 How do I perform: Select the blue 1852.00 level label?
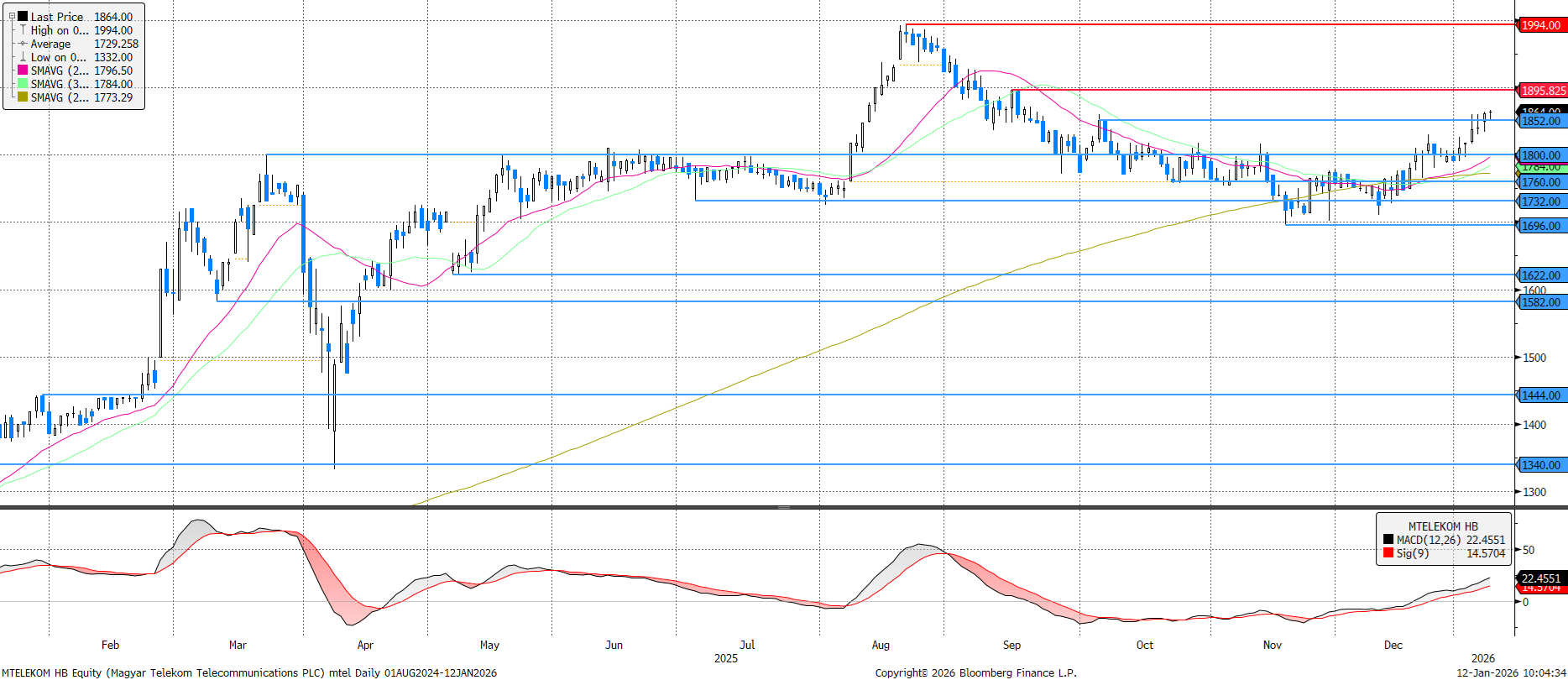(1542, 122)
